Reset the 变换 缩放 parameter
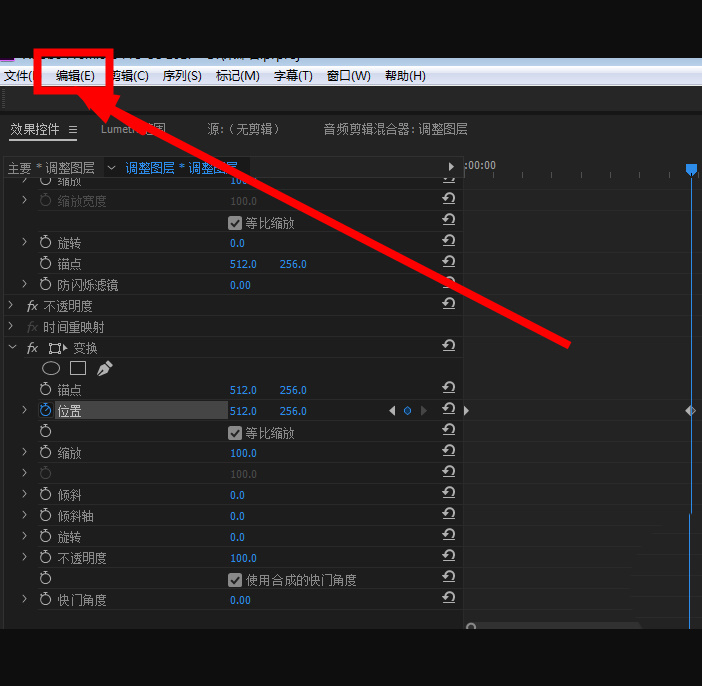 [x=449, y=450]
